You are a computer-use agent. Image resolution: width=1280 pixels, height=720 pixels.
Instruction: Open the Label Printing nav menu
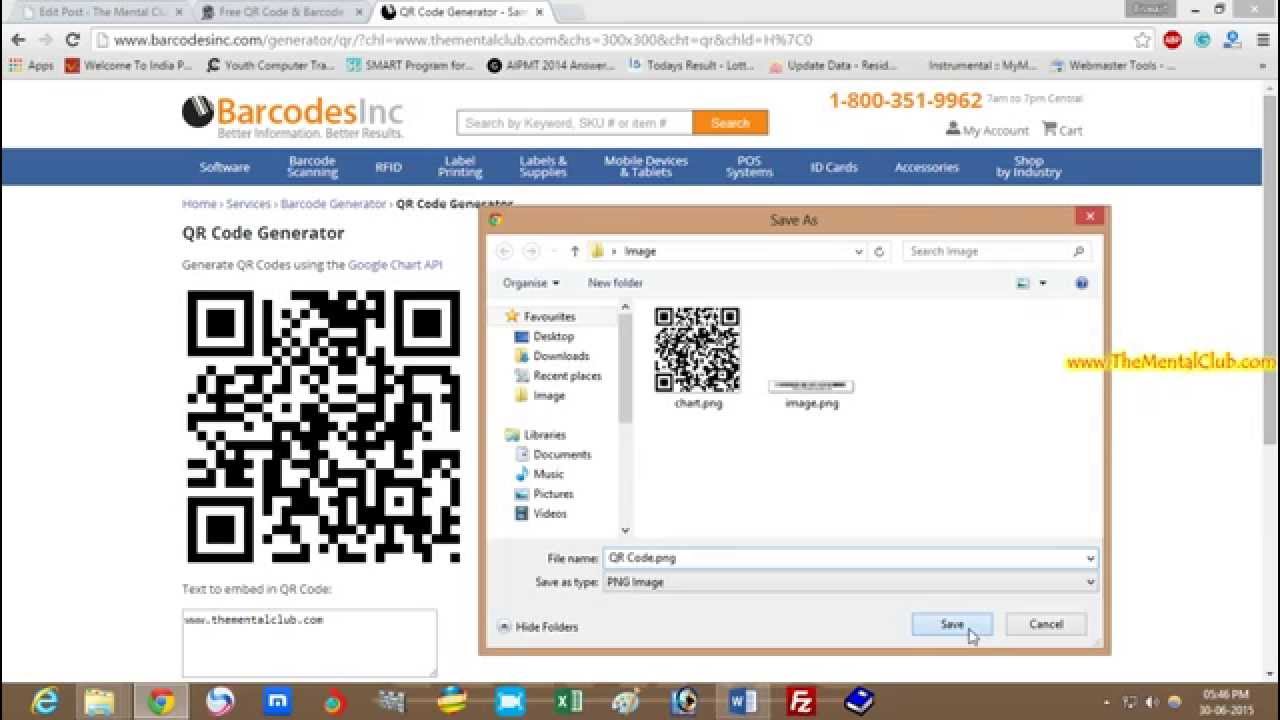click(x=460, y=167)
